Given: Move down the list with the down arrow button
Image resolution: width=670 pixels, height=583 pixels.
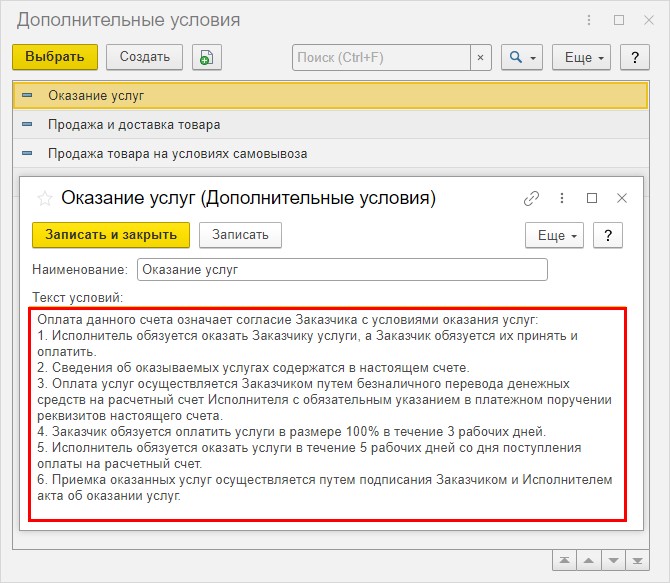Looking at the screenshot, I should [x=613, y=560].
